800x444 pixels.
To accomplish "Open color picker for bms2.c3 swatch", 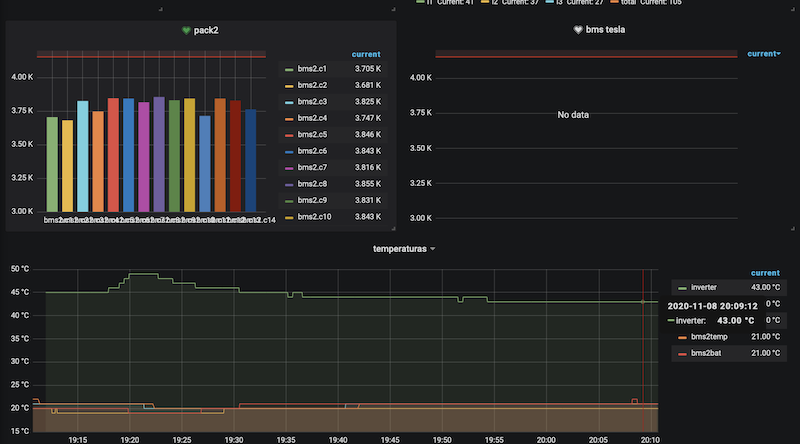I will click(289, 103).
